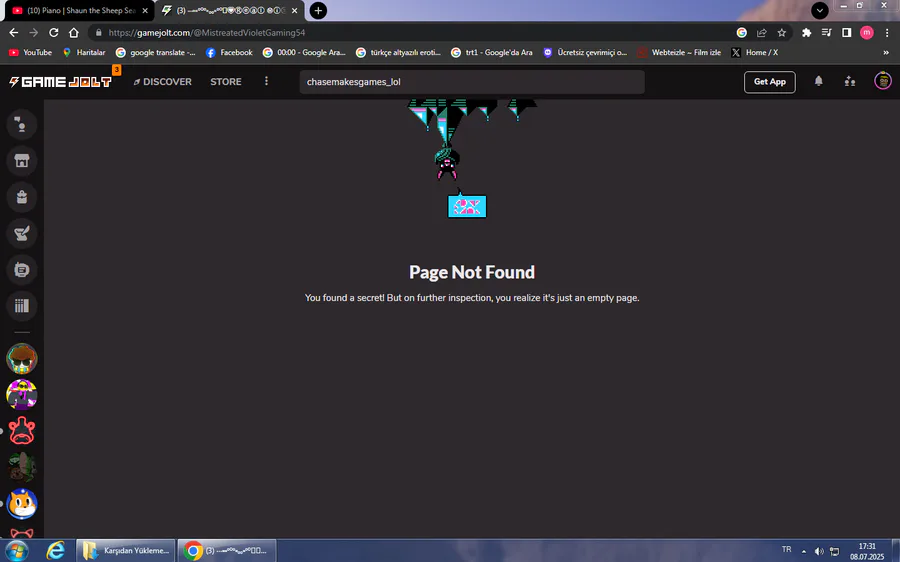The height and width of the screenshot is (562, 900).
Task: Click the Game Jolt logo
Action: (60, 82)
